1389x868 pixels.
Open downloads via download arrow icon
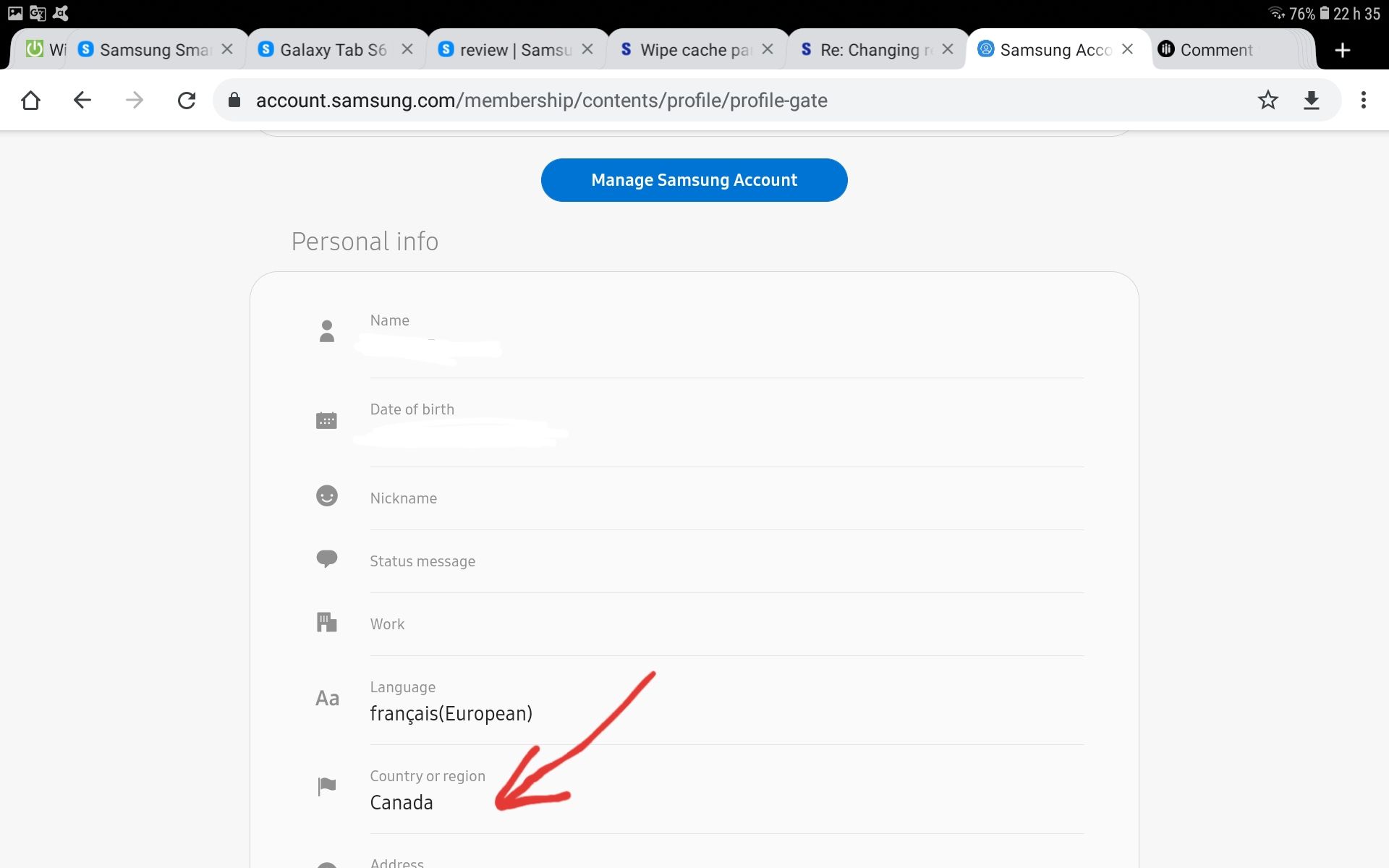1311,100
